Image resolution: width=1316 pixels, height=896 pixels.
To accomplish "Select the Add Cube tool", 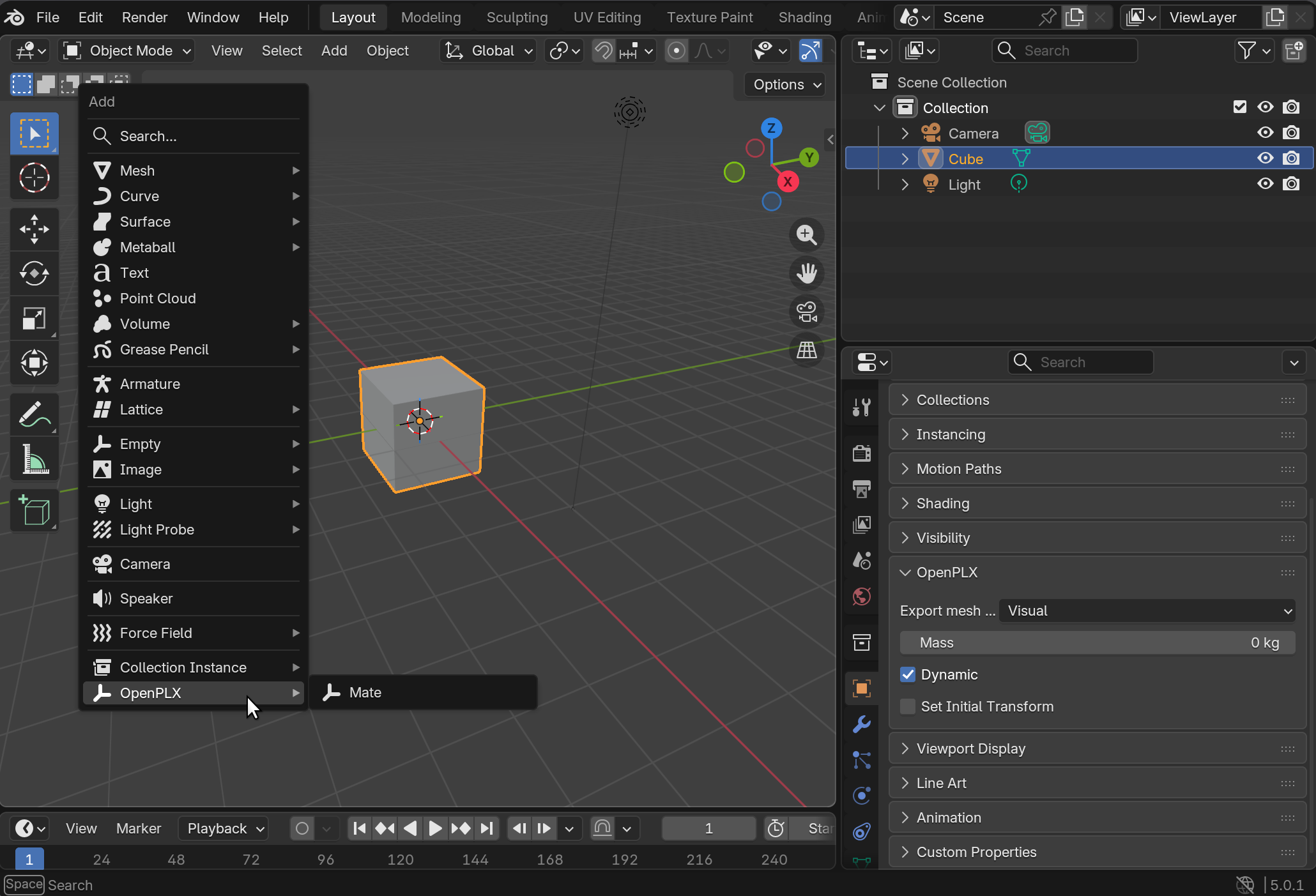I will tap(34, 510).
